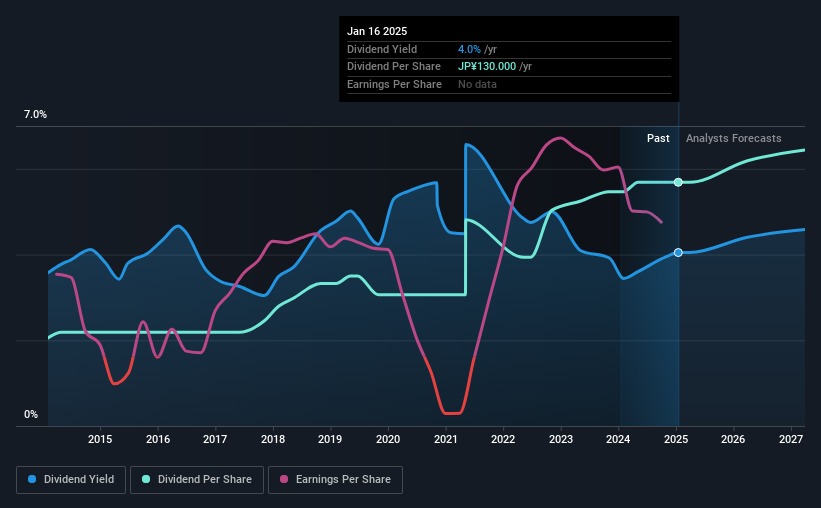Click the teal Dividend Per Share legend dot

pyautogui.click(x=146, y=479)
